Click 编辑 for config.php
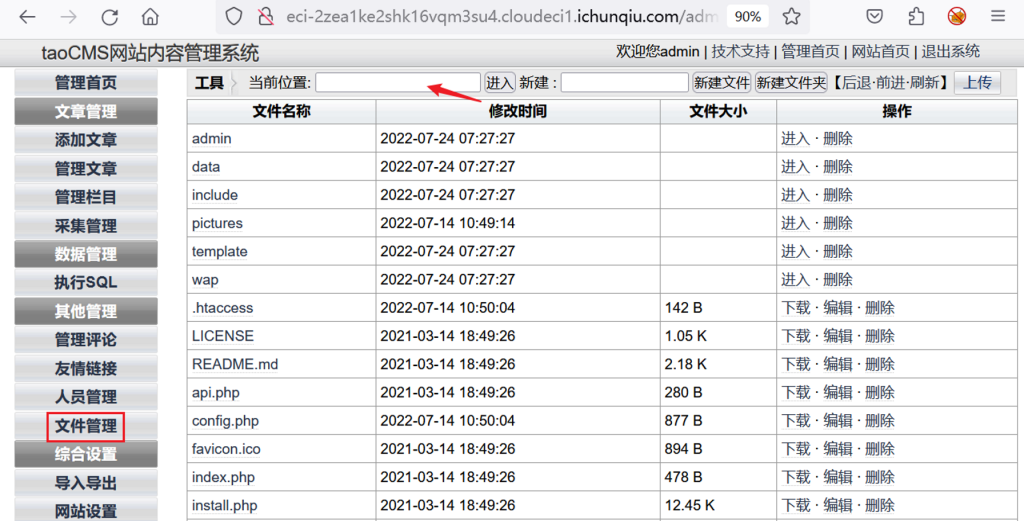1024x521 pixels. [838, 420]
